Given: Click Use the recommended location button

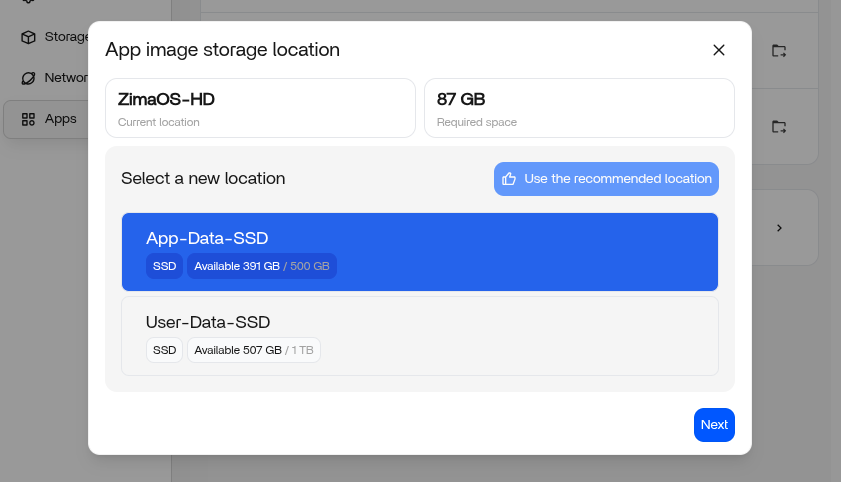Looking at the screenshot, I should pyautogui.click(x=606, y=179).
